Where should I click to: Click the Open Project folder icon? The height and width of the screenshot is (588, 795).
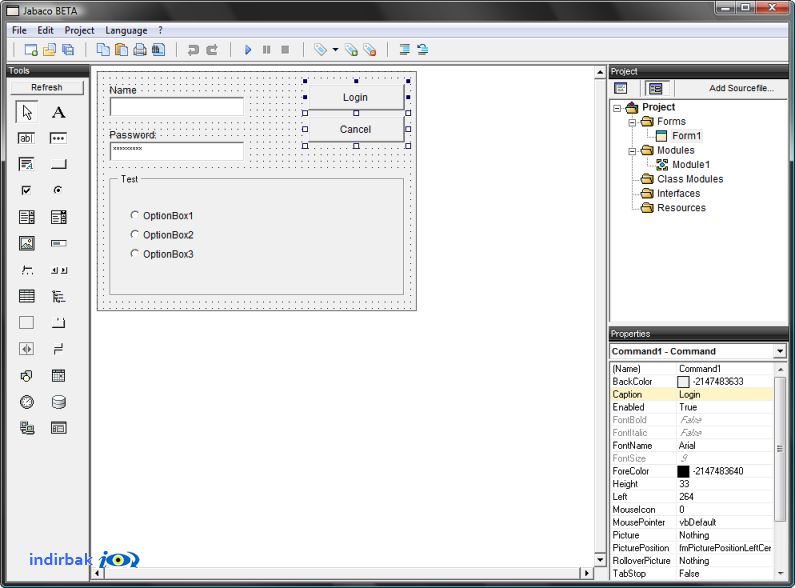[x=49, y=50]
